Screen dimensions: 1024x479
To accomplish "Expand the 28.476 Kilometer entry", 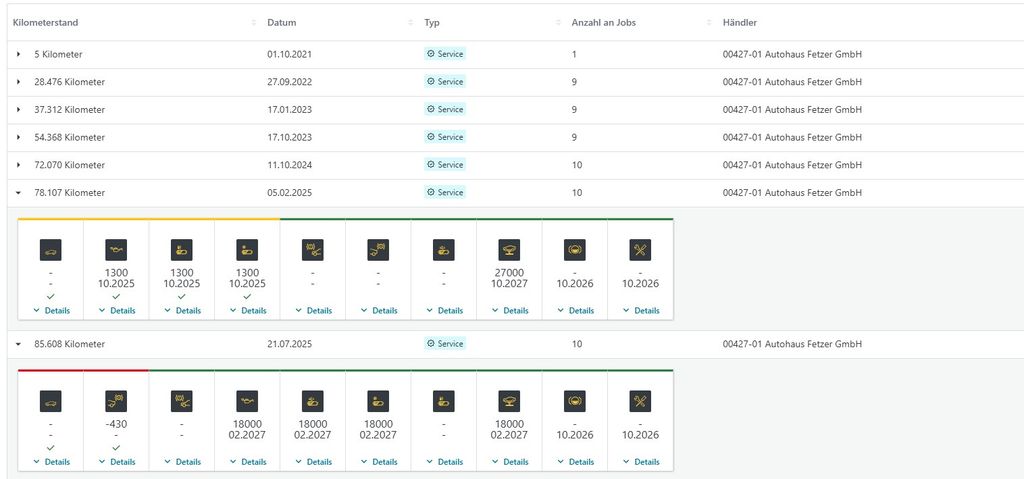I will click(x=18, y=82).
